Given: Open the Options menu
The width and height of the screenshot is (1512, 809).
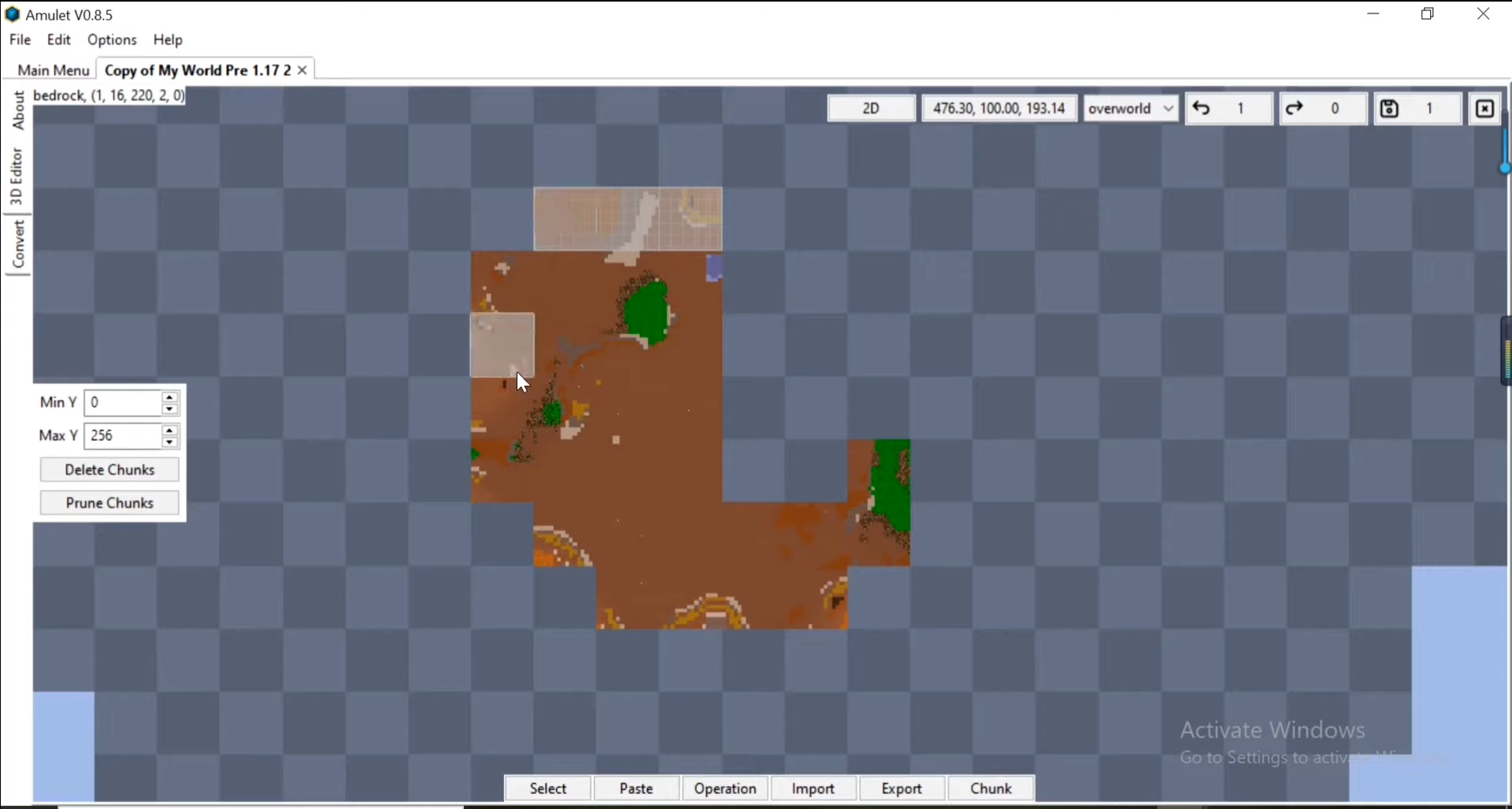Looking at the screenshot, I should click(111, 39).
